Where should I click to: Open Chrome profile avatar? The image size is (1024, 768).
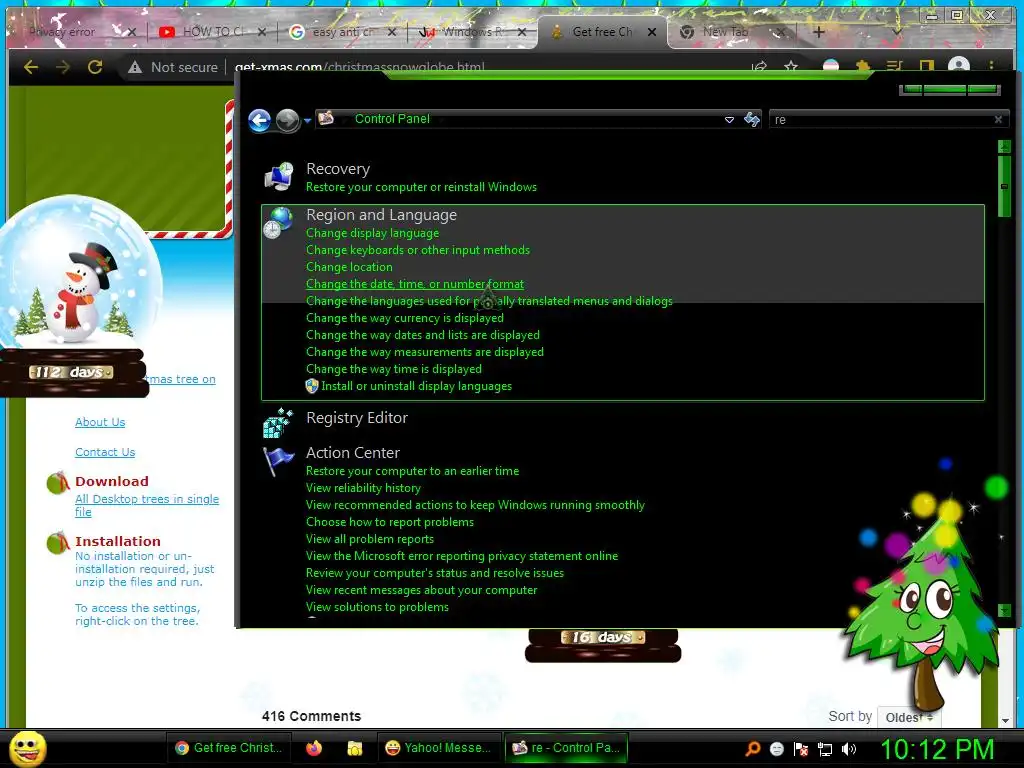[x=958, y=65]
